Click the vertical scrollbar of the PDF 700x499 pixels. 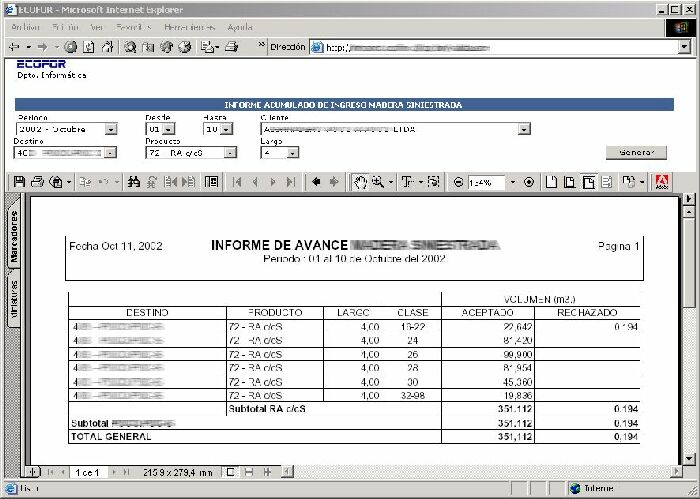(x=688, y=330)
